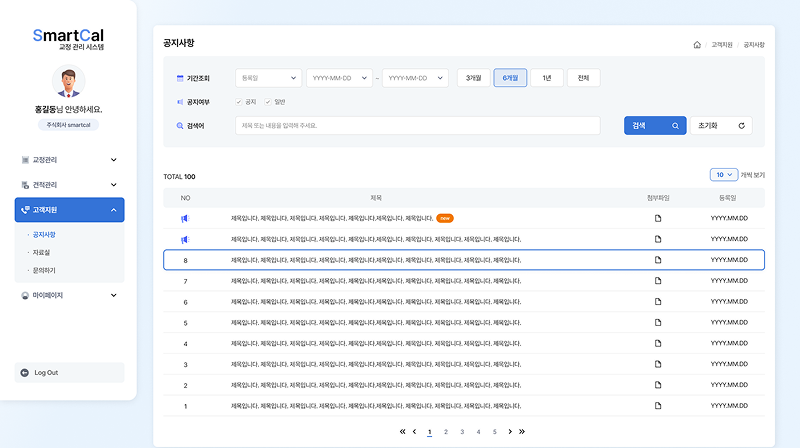Screen dimensions: 800x448
Task: Open attachment icon in row 1
Action: [658, 406]
